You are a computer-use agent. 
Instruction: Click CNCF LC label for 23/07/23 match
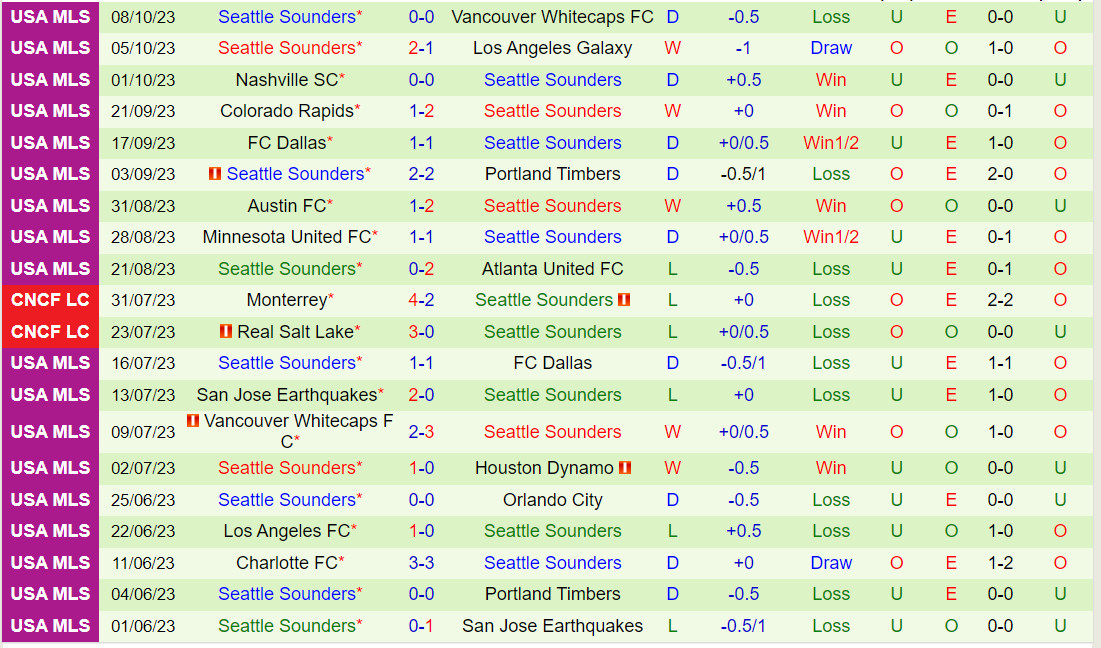click(51, 331)
